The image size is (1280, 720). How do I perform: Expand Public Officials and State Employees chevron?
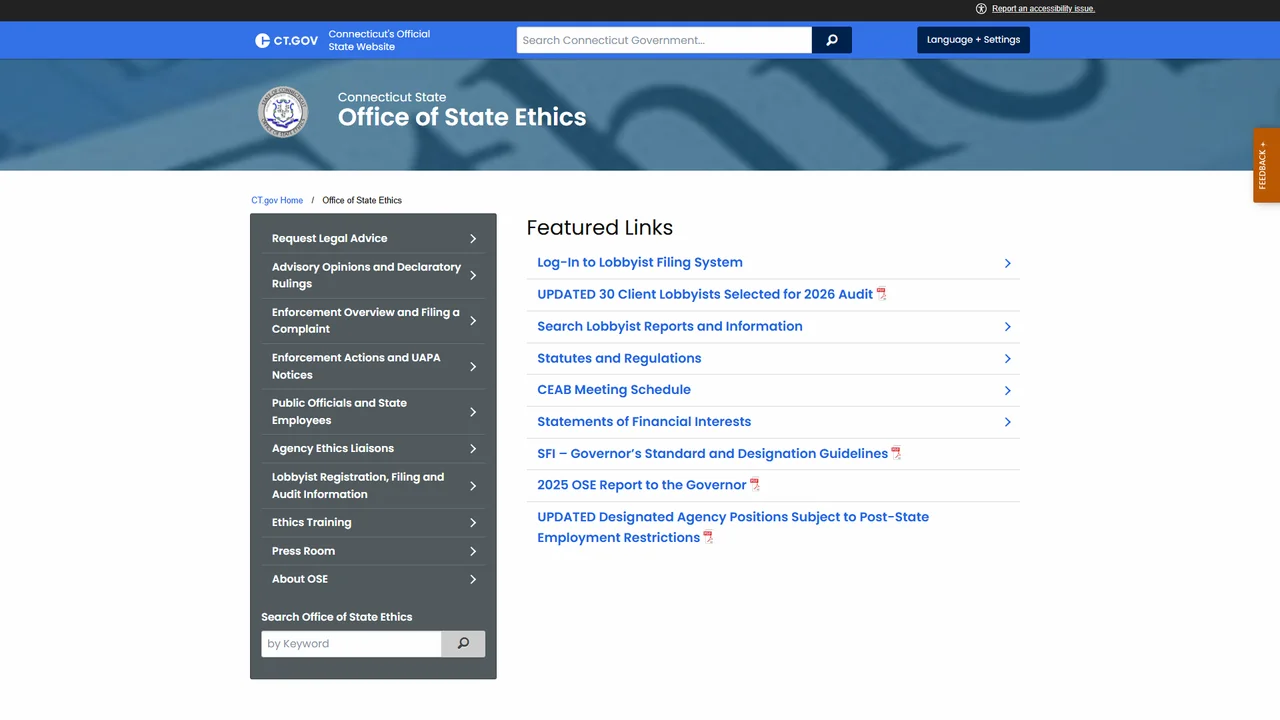[x=473, y=412]
